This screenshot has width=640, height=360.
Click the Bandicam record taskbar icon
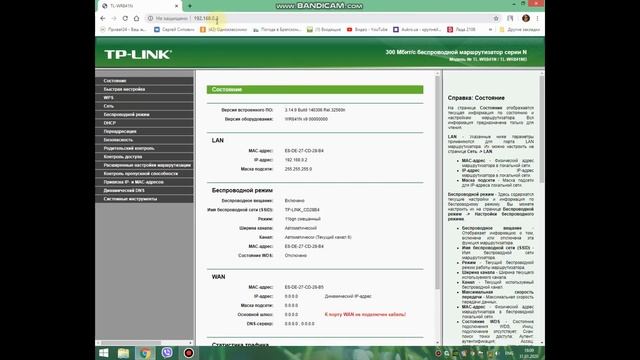tap(189, 353)
